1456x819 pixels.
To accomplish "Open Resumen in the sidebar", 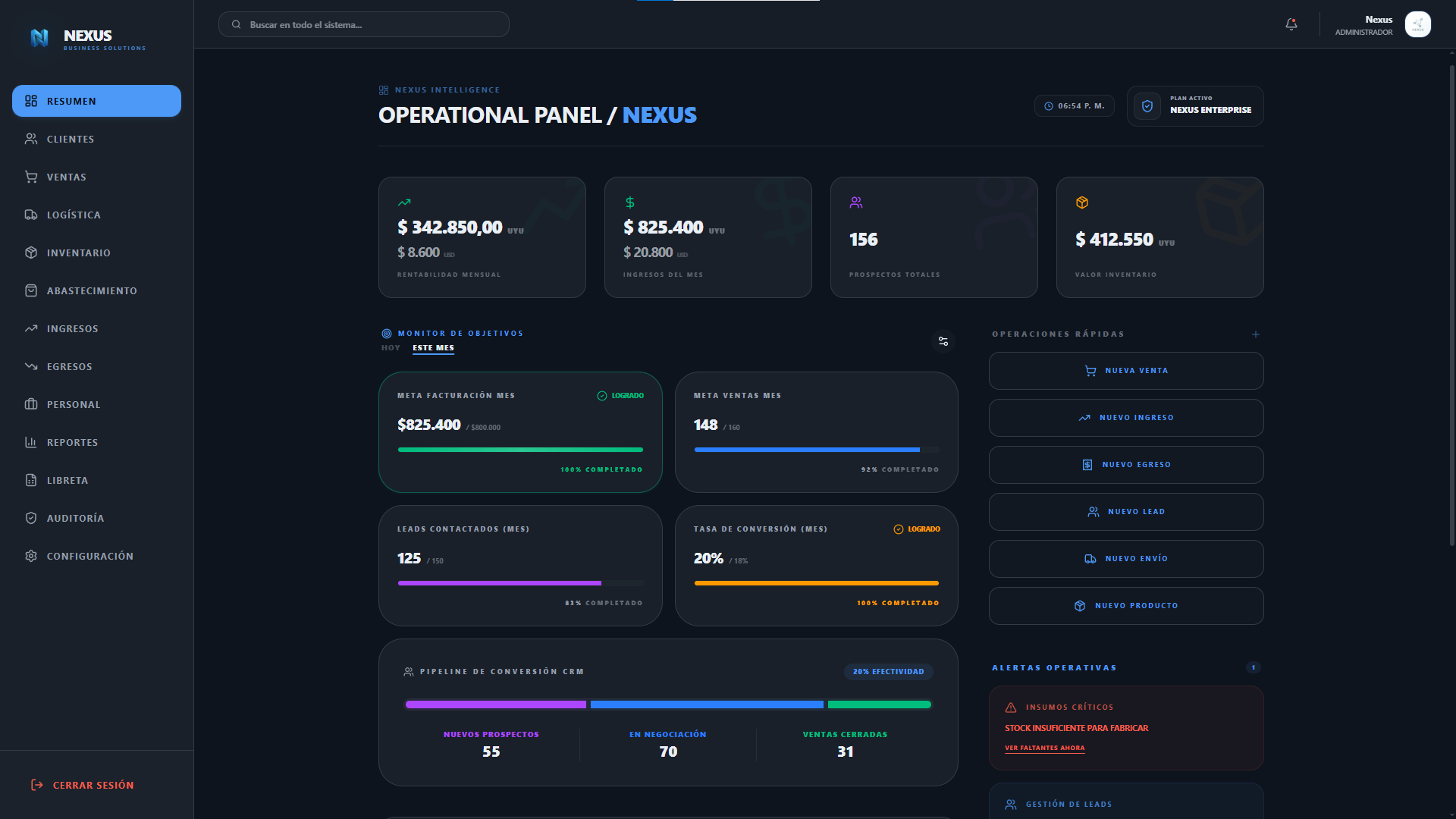I will [96, 101].
